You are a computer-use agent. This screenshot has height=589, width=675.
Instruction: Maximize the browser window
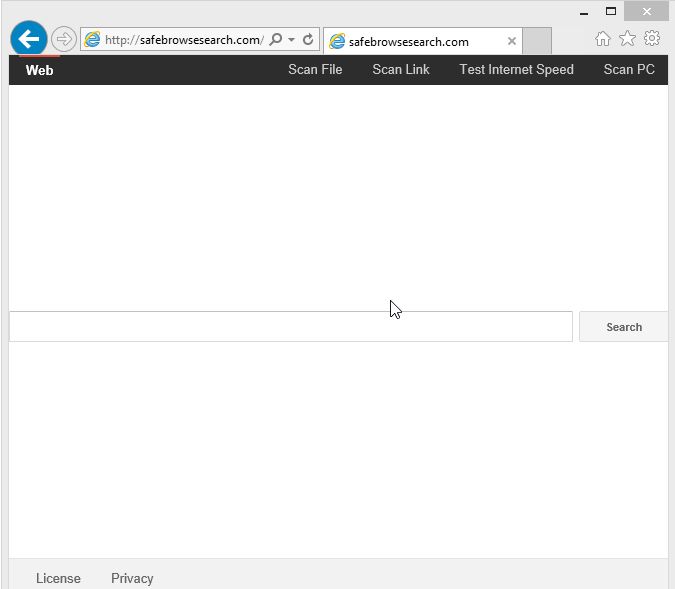pos(611,12)
